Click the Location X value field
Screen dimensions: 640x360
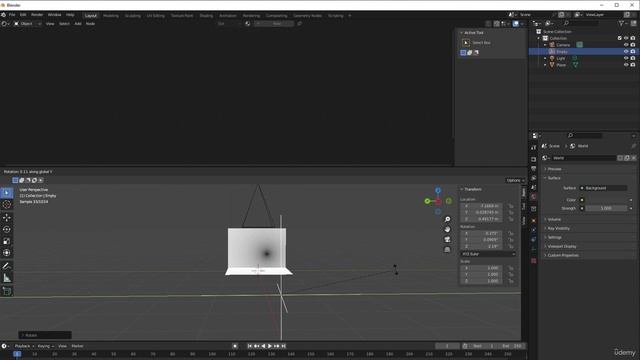coord(482,206)
